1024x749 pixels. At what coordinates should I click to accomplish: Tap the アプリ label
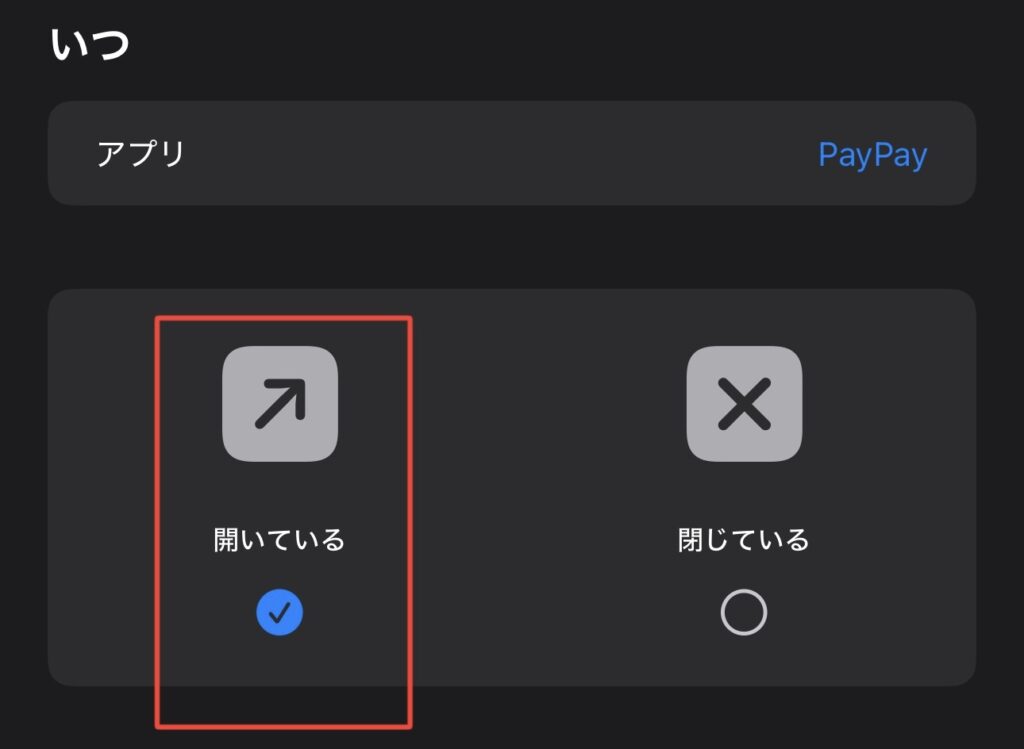(x=141, y=154)
